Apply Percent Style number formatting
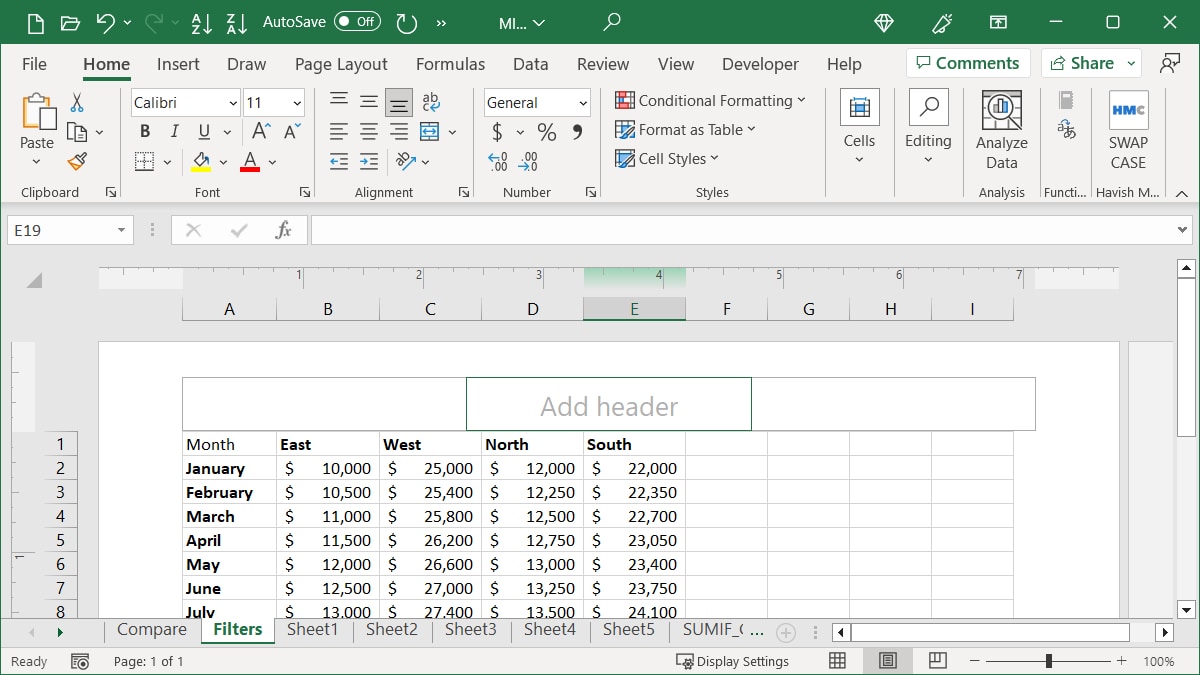The image size is (1200, 675). (545, 131)
